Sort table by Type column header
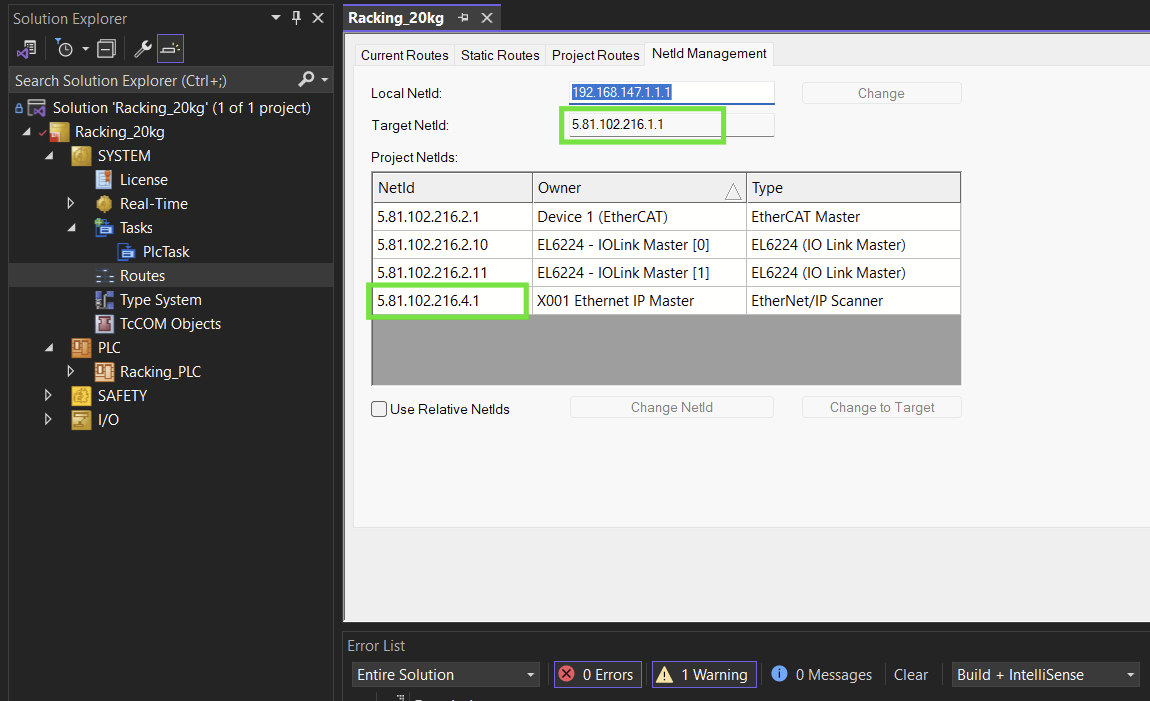Viewport: 1150px width, 701px height. pyautogui.click(x=854, y=188)
